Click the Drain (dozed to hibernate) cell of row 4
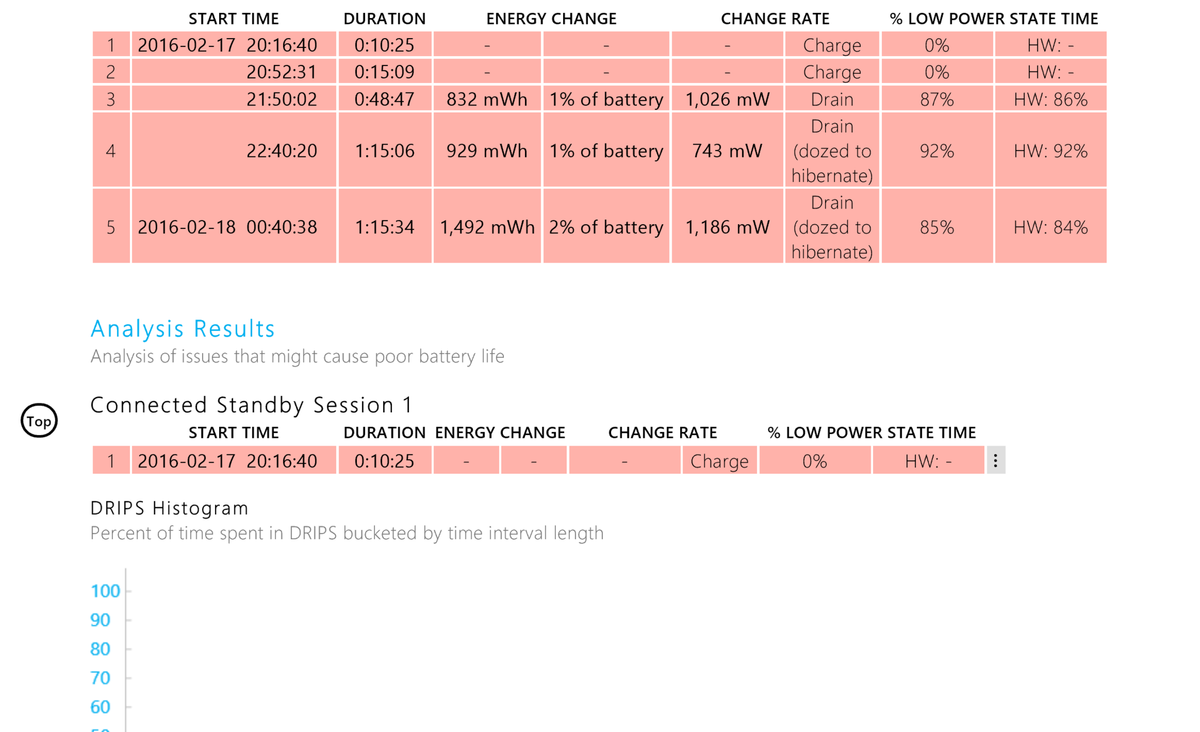Viewport: 1200px width, 732px height. (x=832, y=150)
